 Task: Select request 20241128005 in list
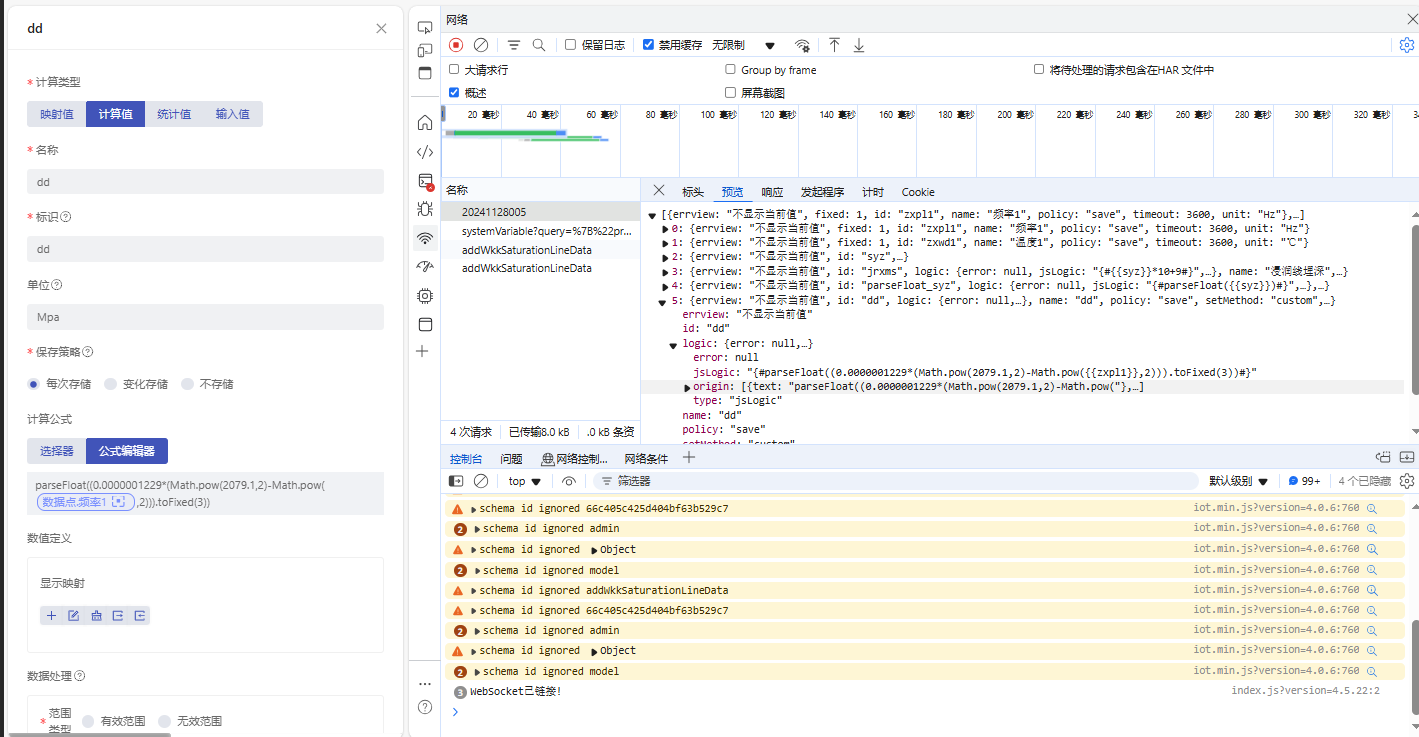pos(541,212)
